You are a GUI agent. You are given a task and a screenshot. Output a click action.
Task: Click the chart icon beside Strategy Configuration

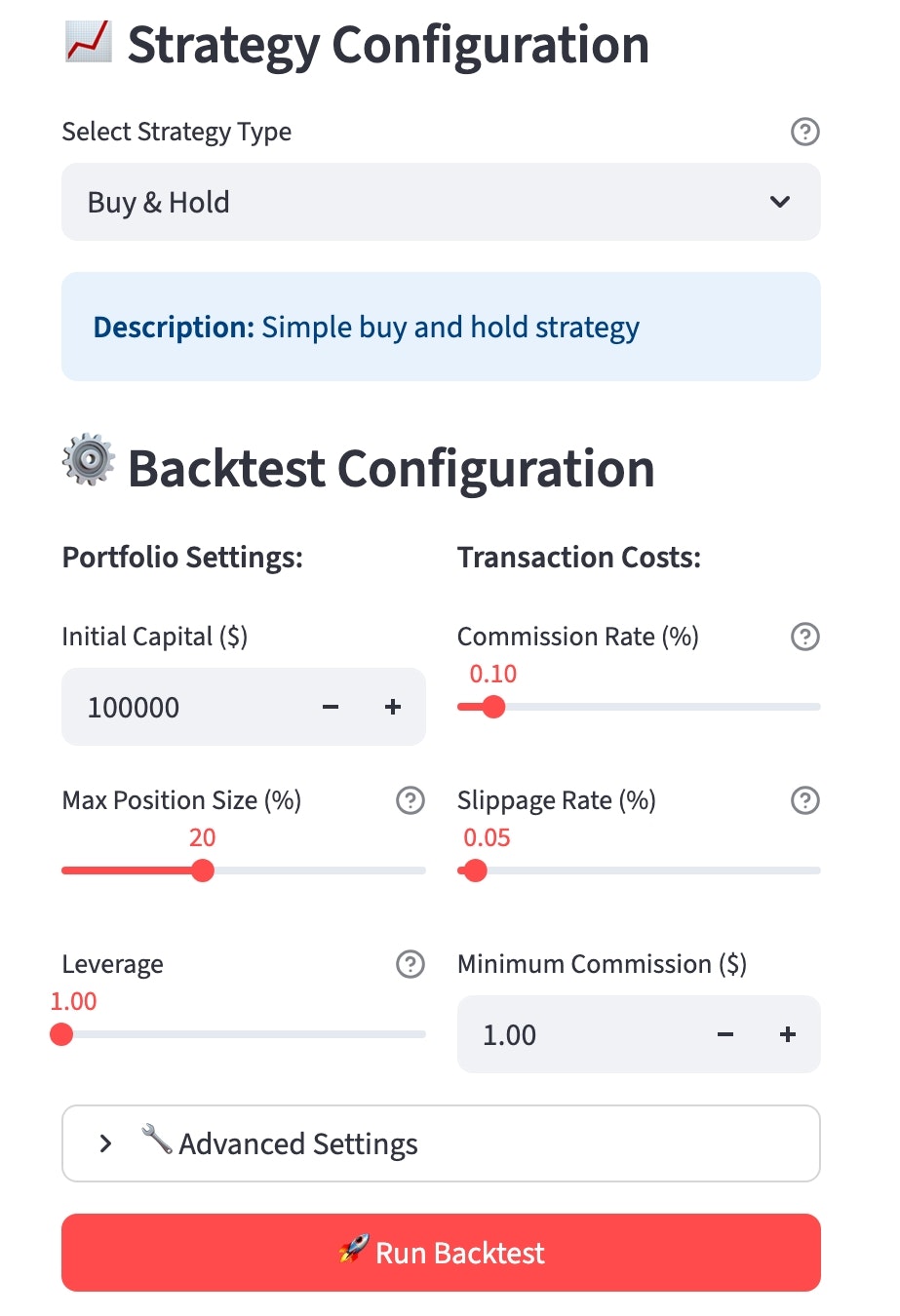pyautogui.click(x=86, y=43)
